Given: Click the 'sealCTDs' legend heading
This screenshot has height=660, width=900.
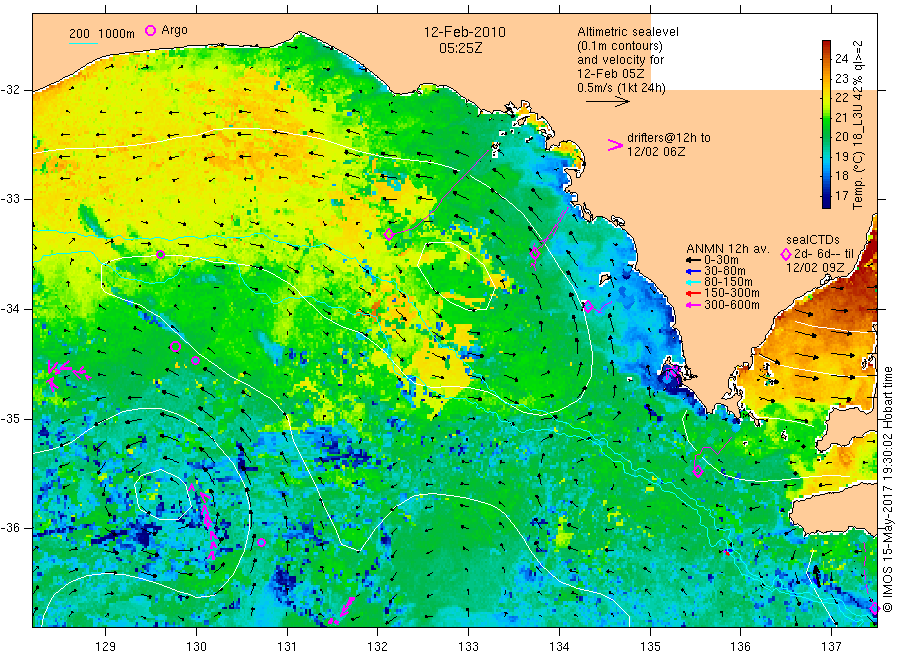Looking at the screenshot, I should point(813,240).
